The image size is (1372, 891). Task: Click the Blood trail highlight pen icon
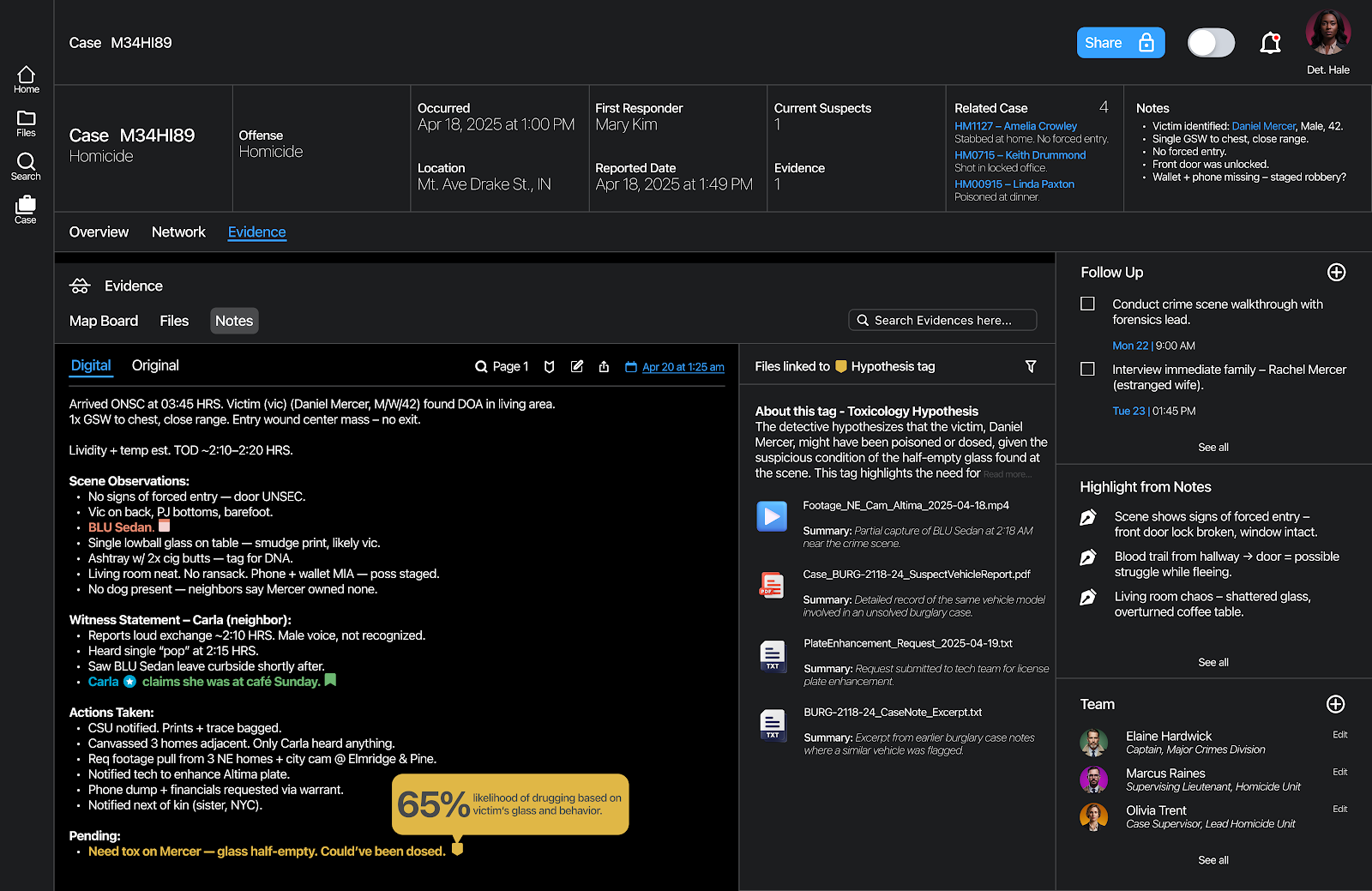[1088, 557]
